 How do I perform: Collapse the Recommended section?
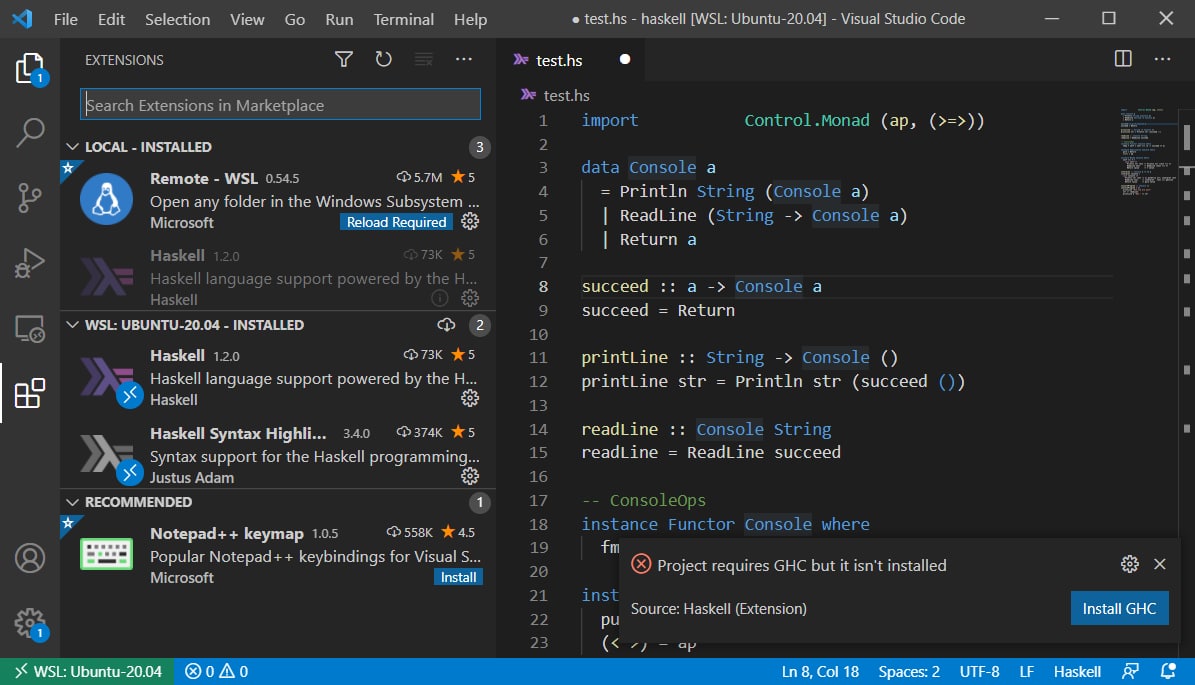tap(72, 502)
